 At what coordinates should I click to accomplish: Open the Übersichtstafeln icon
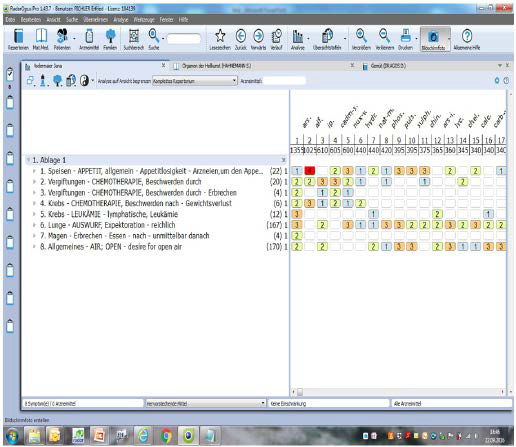click(327, 36)
